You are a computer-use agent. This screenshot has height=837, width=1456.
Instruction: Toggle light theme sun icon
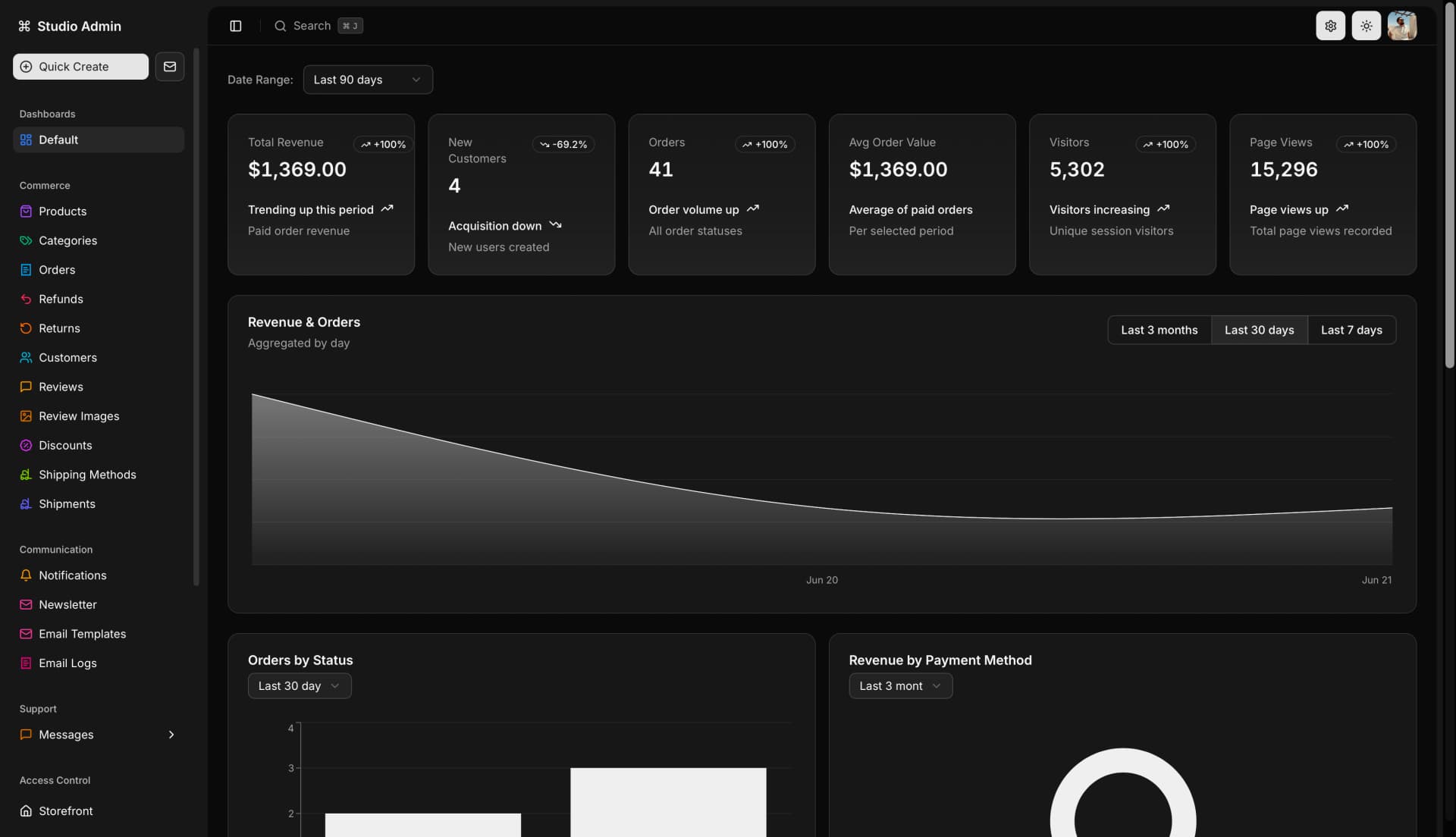(x=1366, y=26)
